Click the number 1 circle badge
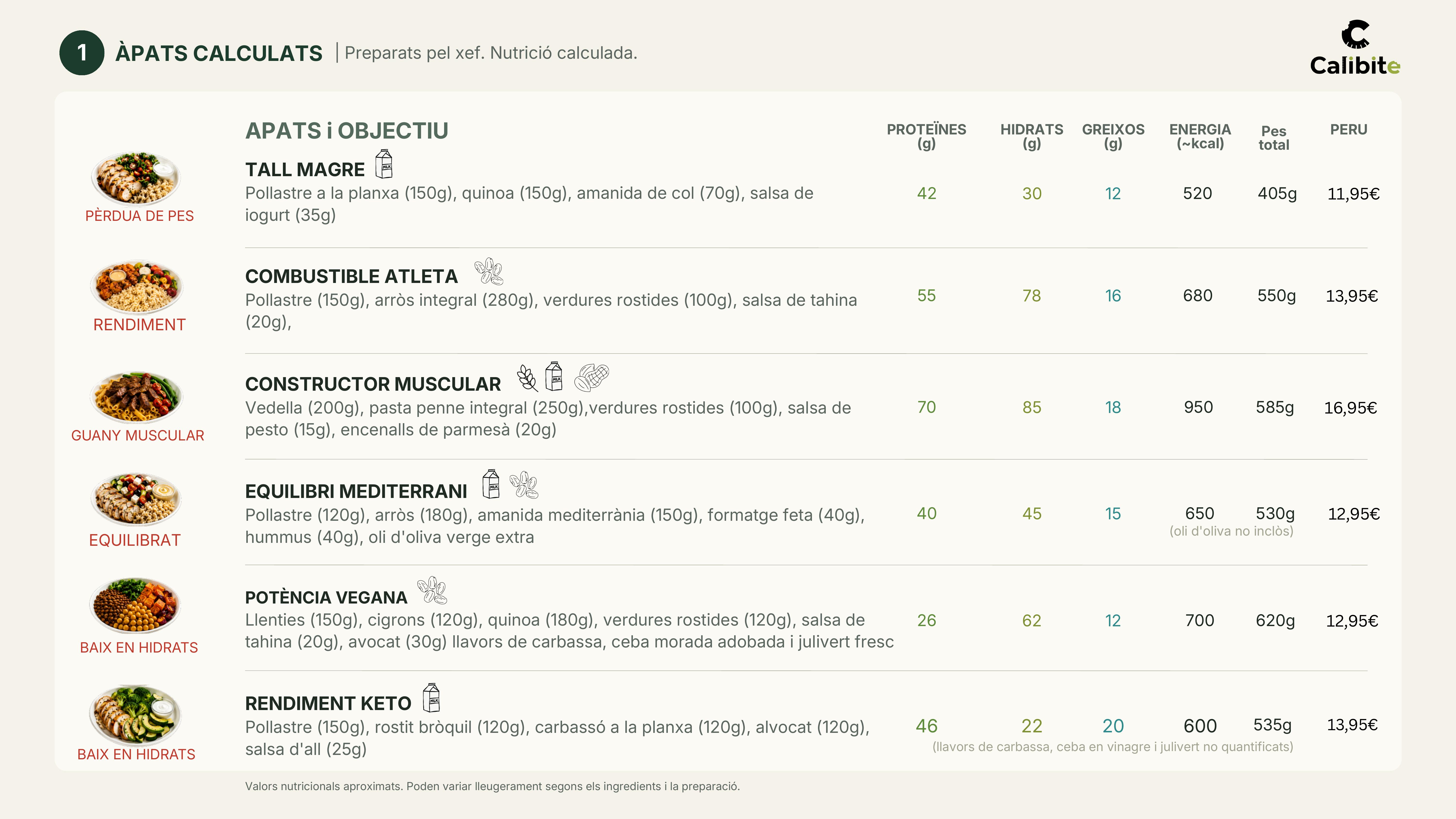Image resolution: width=1456 pixels, height=819 pixels. [82, 53]
